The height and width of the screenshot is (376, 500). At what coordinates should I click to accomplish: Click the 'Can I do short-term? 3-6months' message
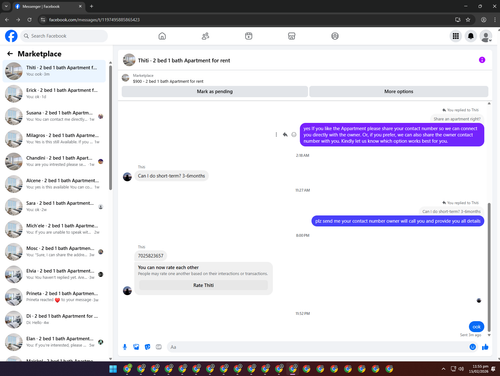click(x=171, y=176)
